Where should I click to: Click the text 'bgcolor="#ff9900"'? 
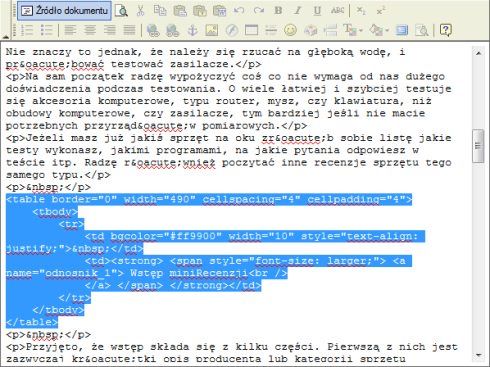click(x=166, y=236)
